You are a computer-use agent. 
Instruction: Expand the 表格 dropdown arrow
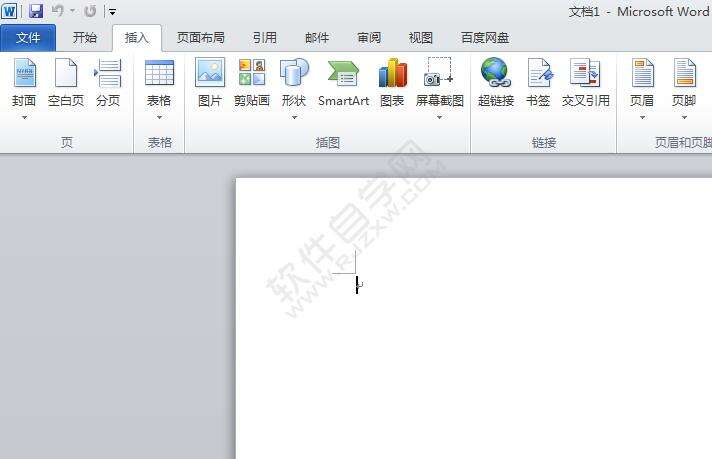coord(159,117)
